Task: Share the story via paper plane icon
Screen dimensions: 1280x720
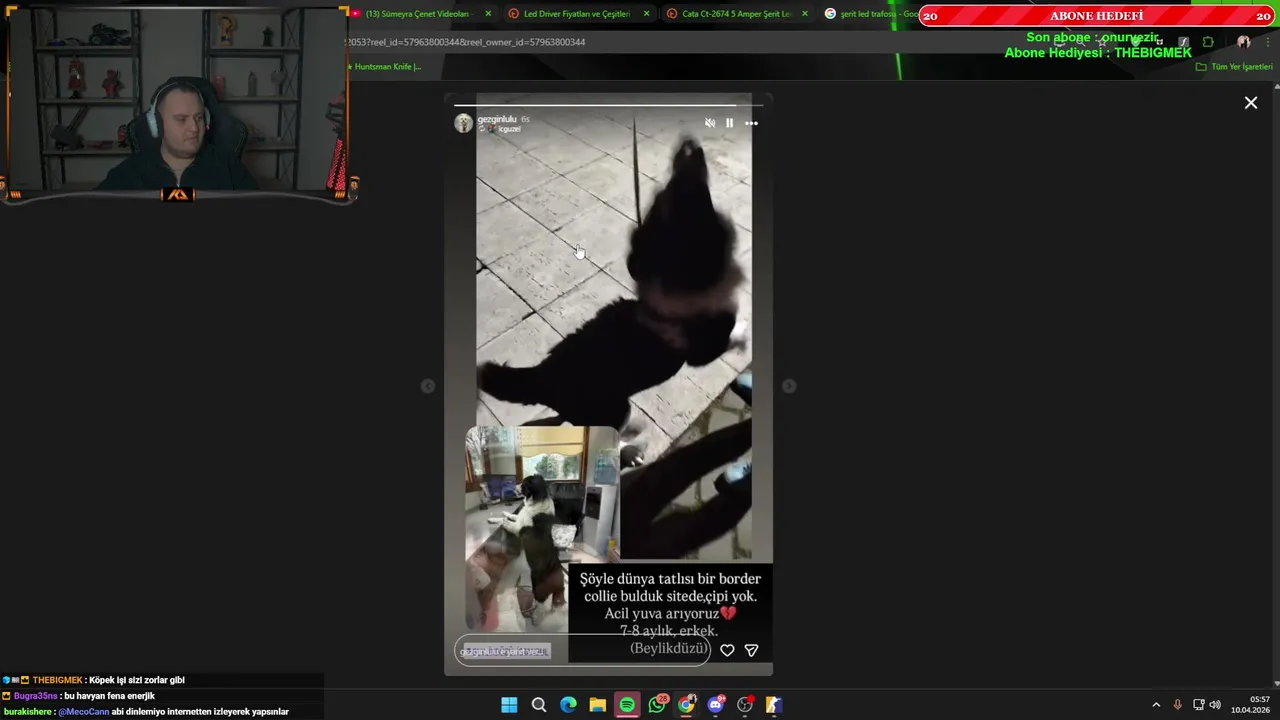Action: (751, 650)
